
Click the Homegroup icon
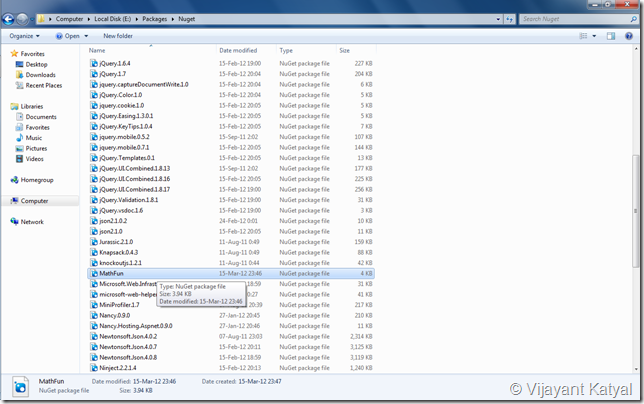pyautogui.click(x=14, y=180)
